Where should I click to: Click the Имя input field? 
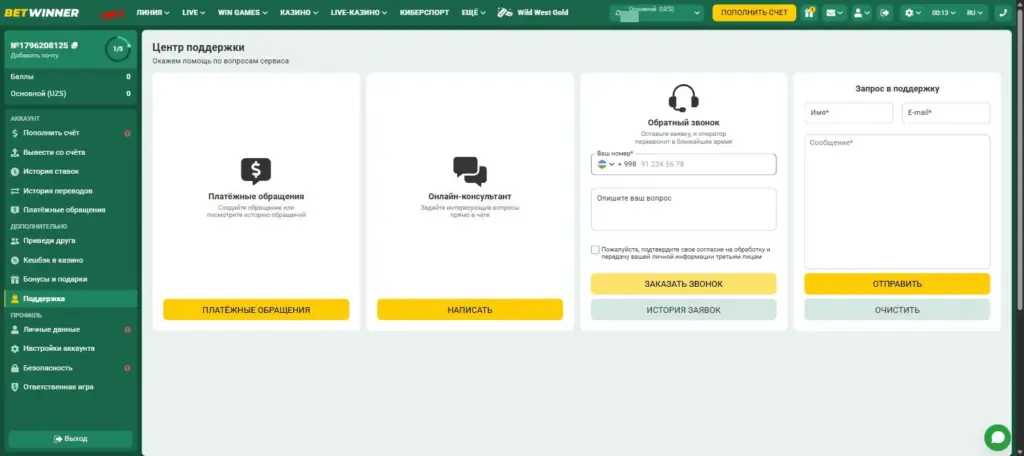(848, 113)
